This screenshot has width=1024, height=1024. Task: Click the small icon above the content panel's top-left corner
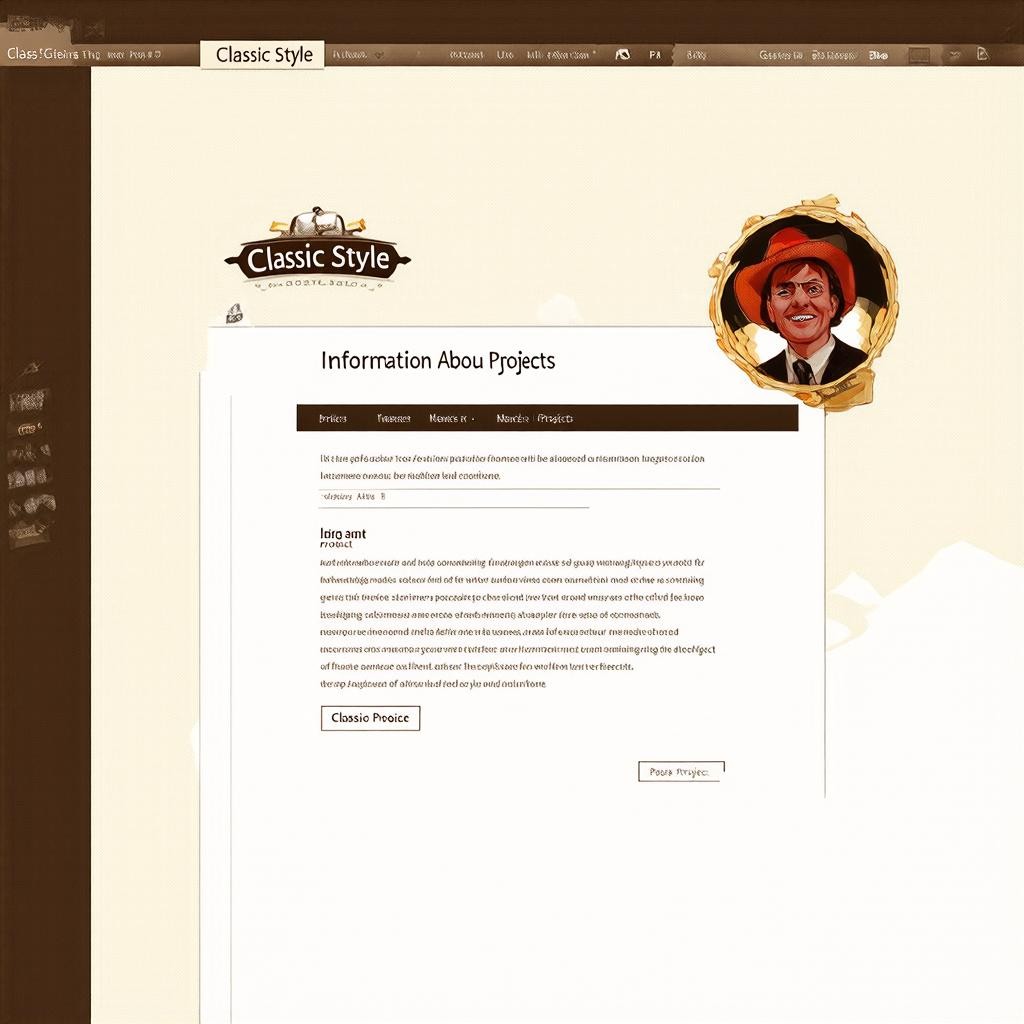pyautogui.click(x=234, y=313)
